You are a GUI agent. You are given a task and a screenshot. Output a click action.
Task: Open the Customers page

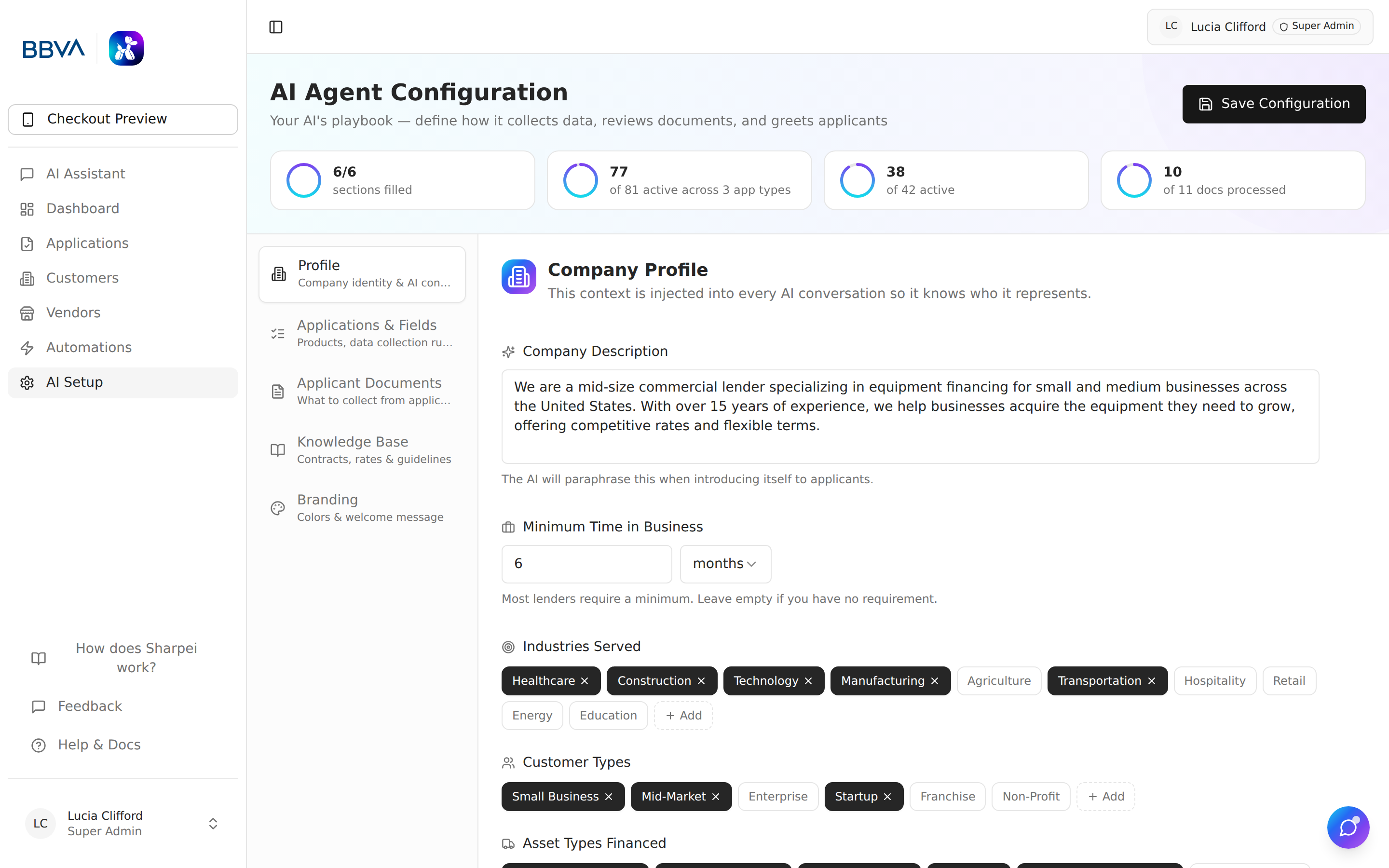[82, 278]
